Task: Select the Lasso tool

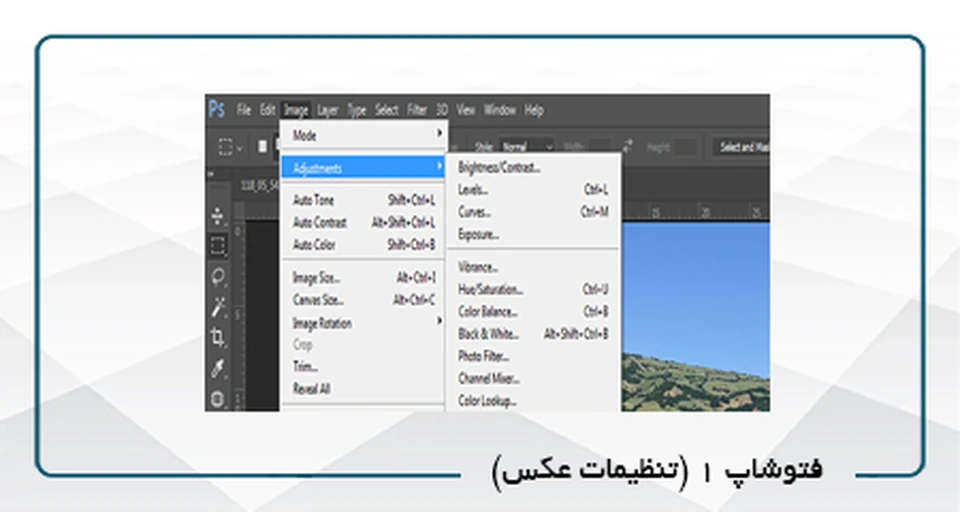Action: 218,277
